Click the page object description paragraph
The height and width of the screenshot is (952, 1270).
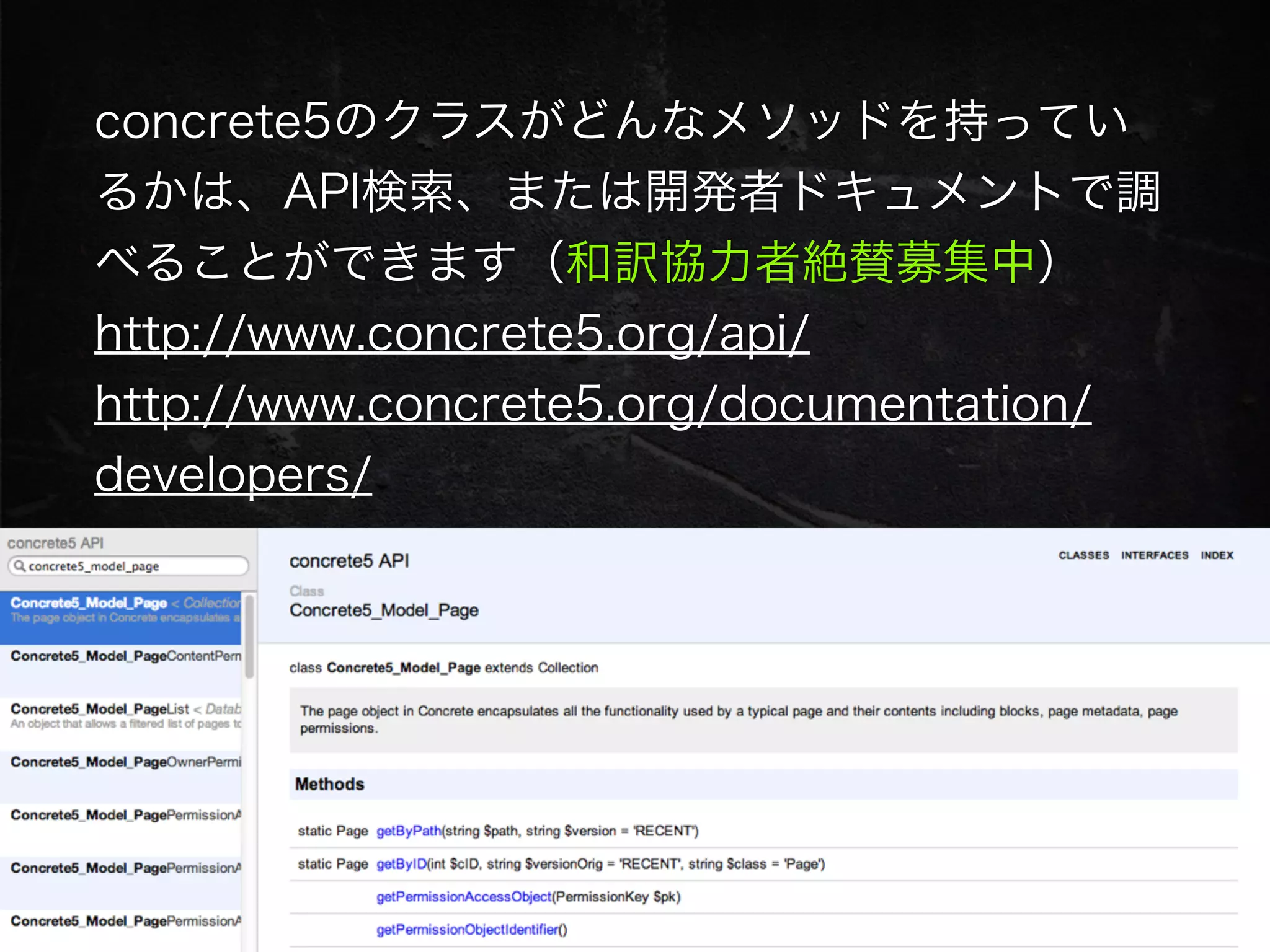(x=763, y=720)
